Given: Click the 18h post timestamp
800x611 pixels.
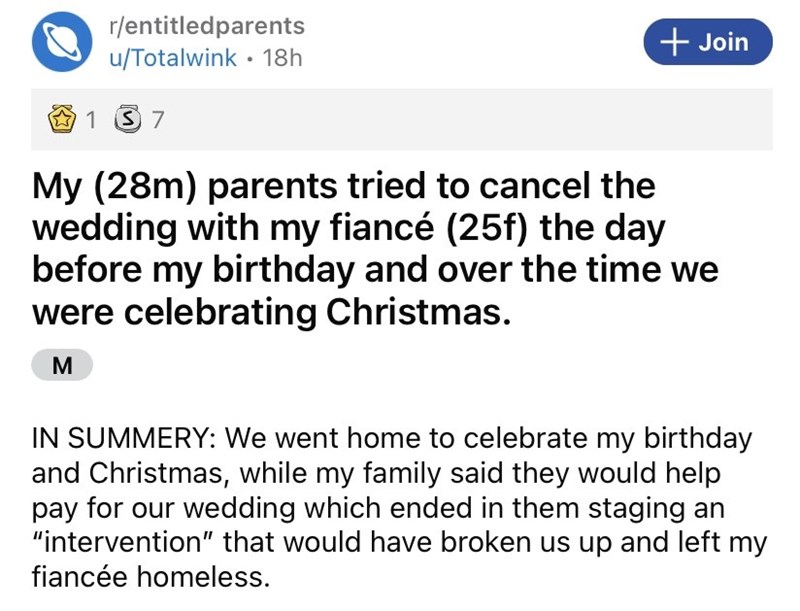Looking at the screenshot, I should [x=280, y=57].
